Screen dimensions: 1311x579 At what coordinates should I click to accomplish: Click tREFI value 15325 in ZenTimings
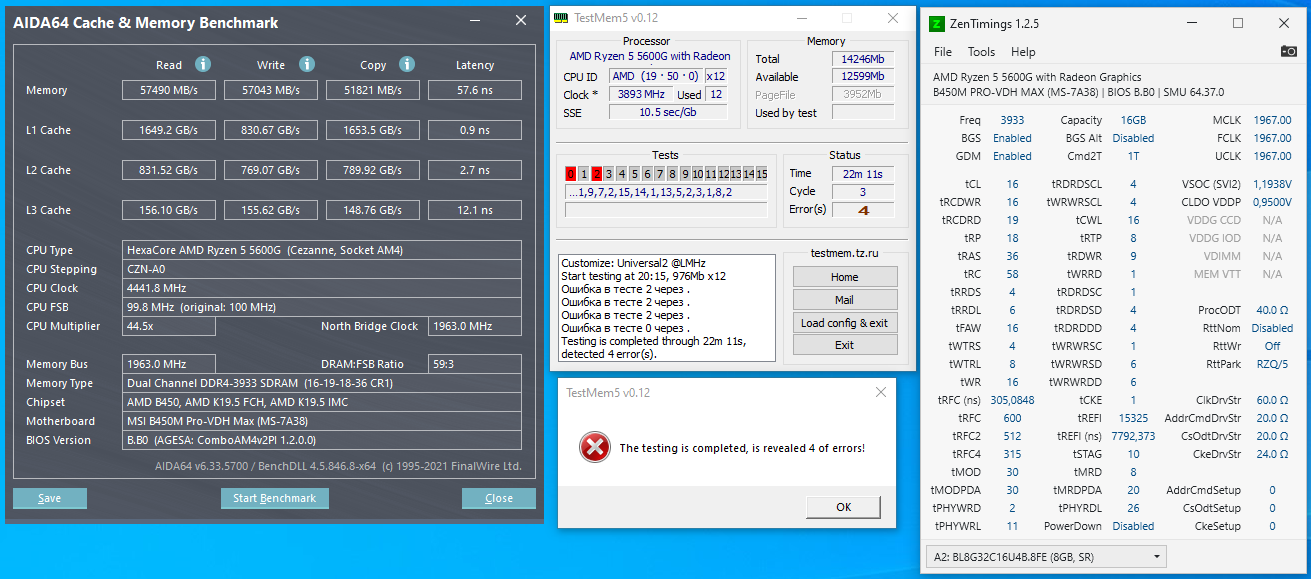[1133, 418]
